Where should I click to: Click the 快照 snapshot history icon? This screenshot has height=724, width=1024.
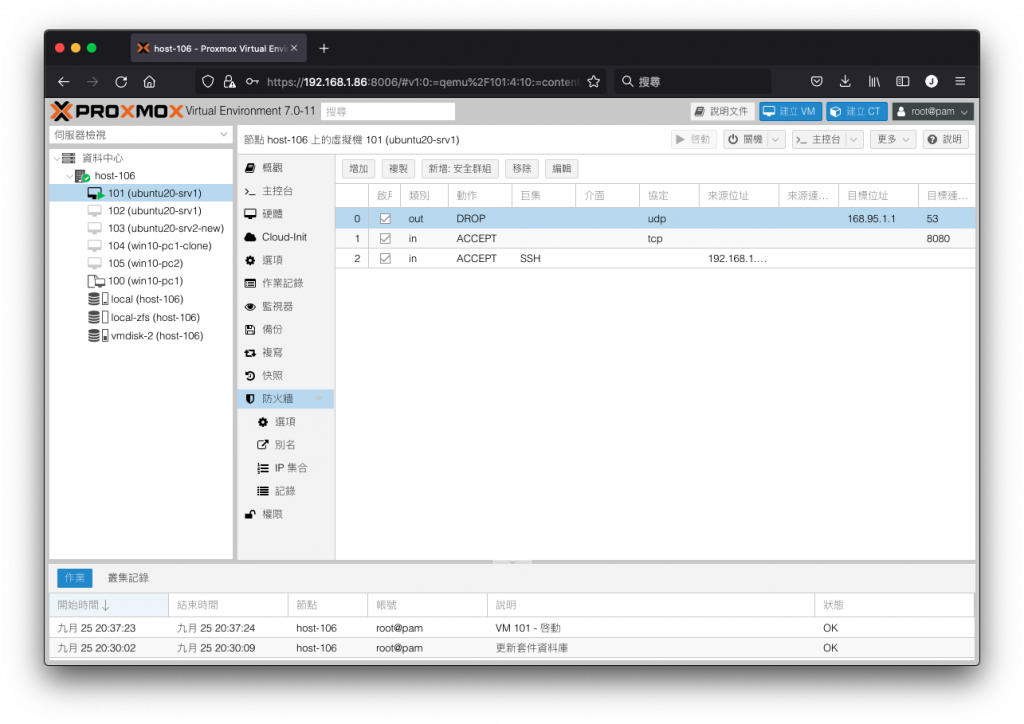click(x=250, y=375)
